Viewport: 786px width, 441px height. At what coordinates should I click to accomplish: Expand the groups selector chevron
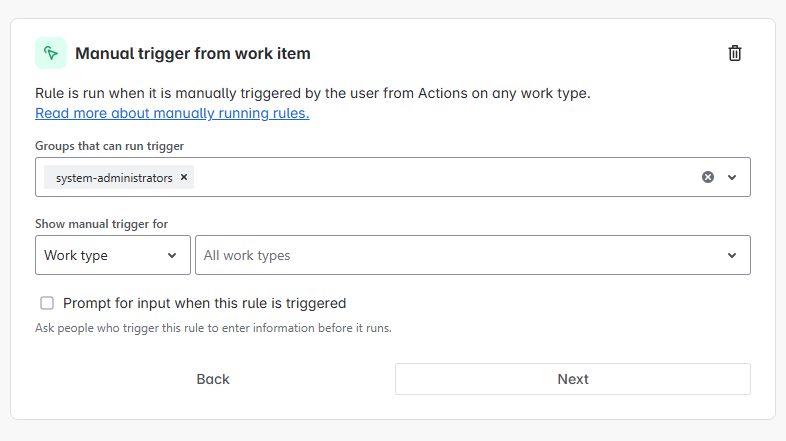click(x=732, y=177)
